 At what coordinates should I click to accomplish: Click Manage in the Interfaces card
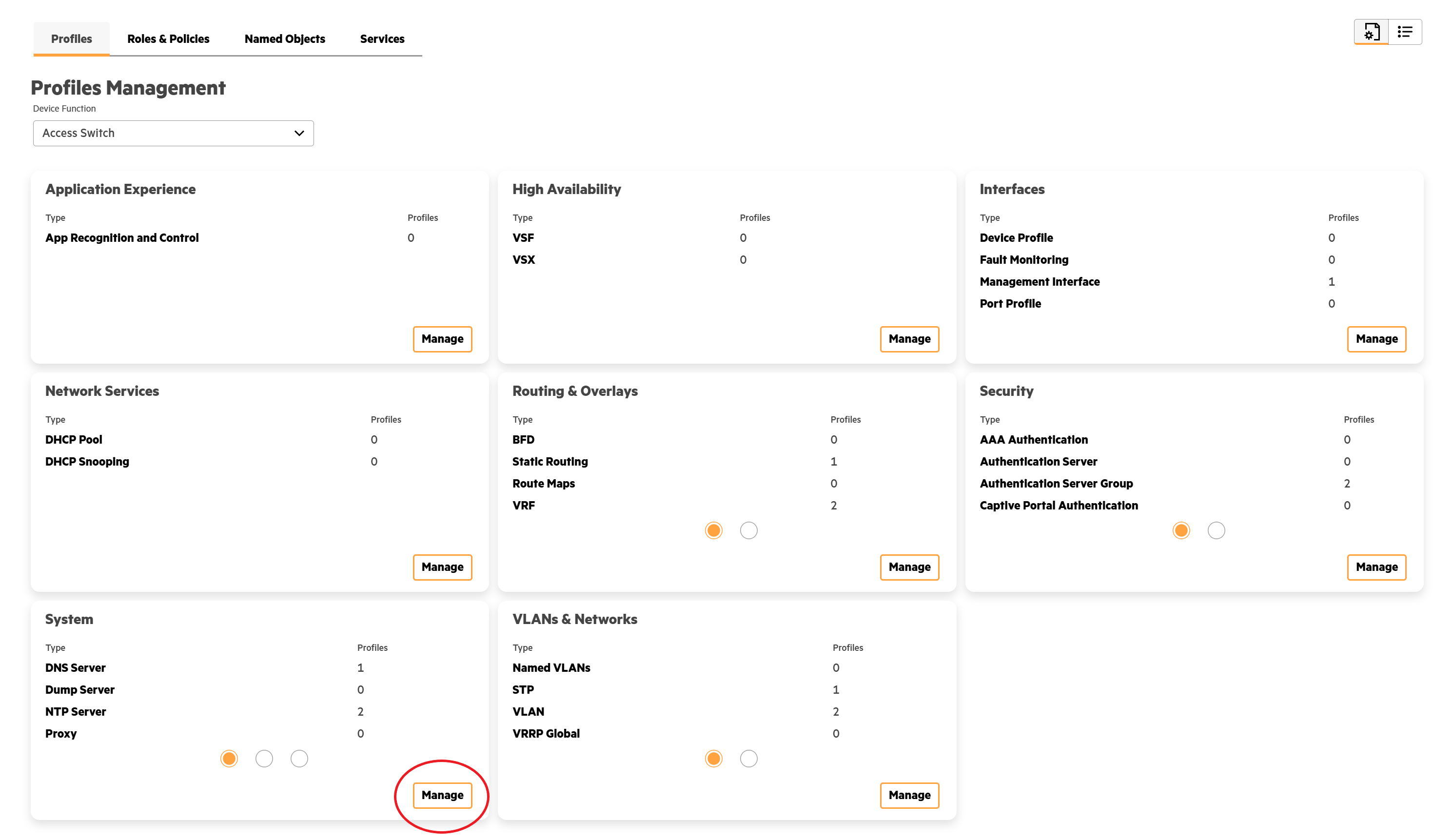tap(1376, 338)
